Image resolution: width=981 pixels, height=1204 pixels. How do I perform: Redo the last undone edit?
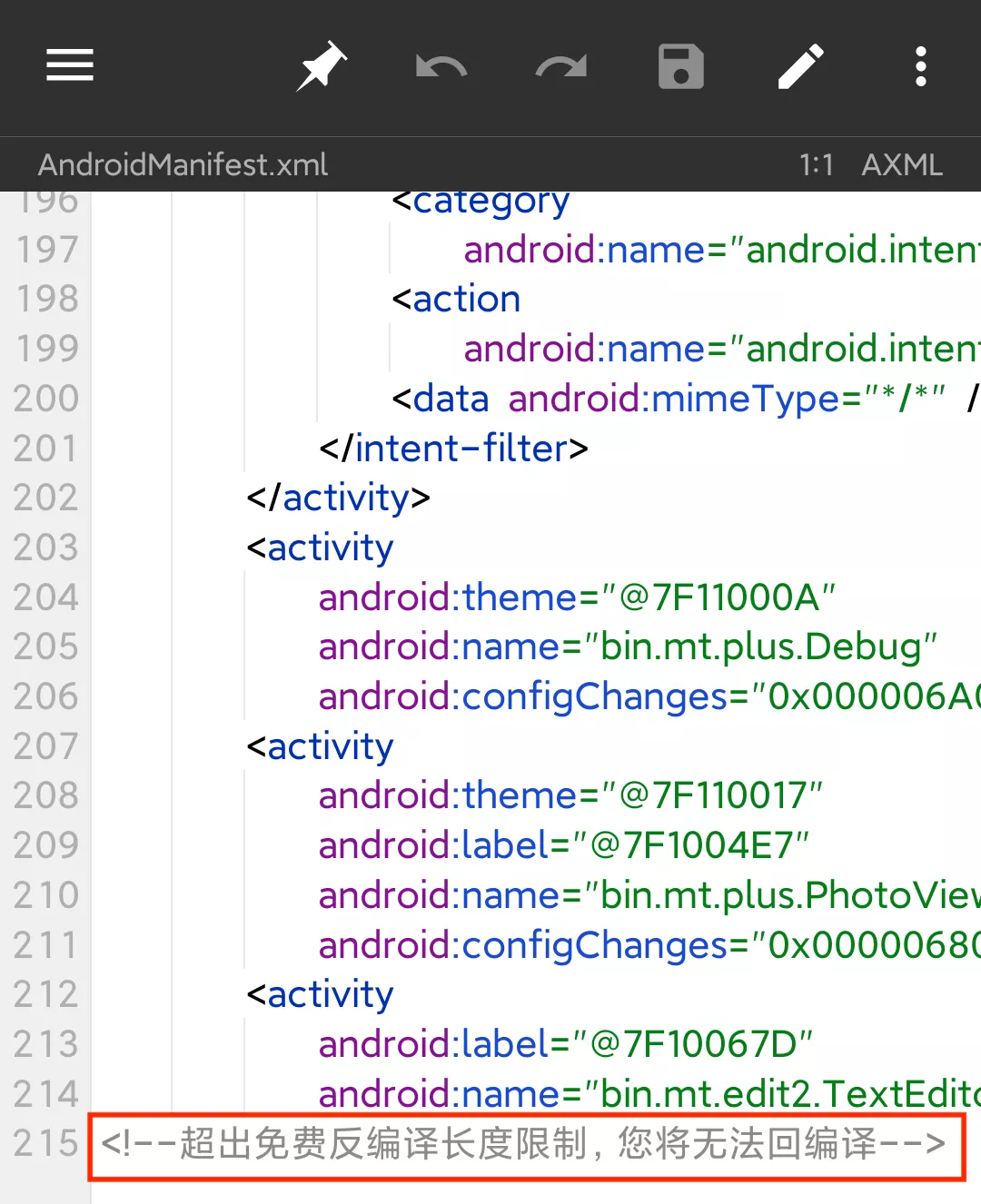561,67
